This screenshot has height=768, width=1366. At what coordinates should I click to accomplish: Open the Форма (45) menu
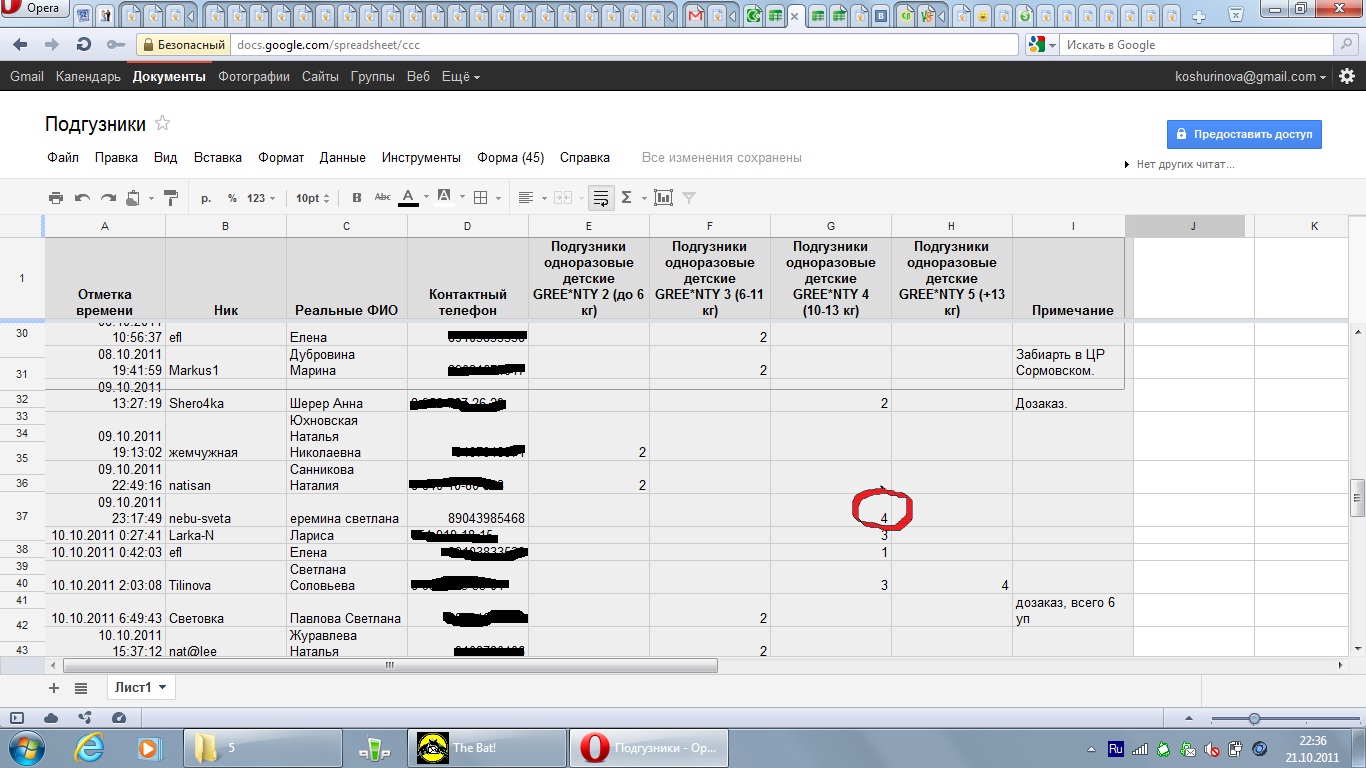(x=510, y=157)
